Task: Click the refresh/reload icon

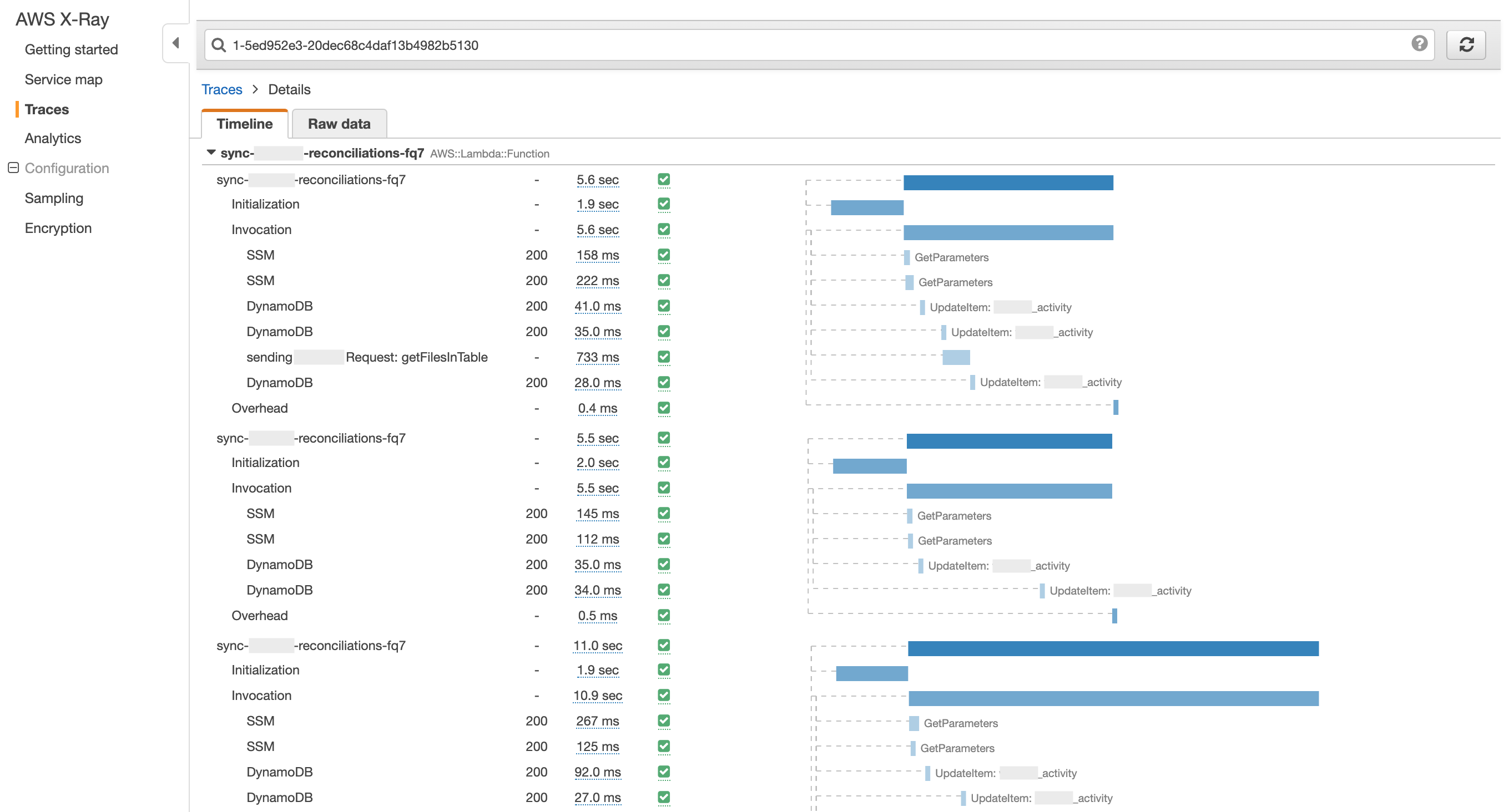Action: [x=1467, y=44]
